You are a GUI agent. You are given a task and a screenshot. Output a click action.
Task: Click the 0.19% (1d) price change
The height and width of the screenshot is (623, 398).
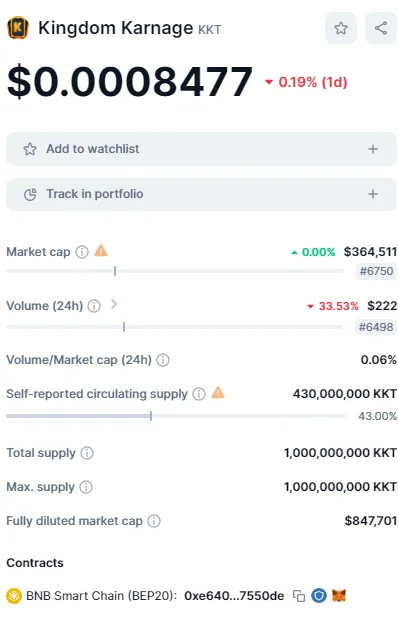(x=306, y=82)
